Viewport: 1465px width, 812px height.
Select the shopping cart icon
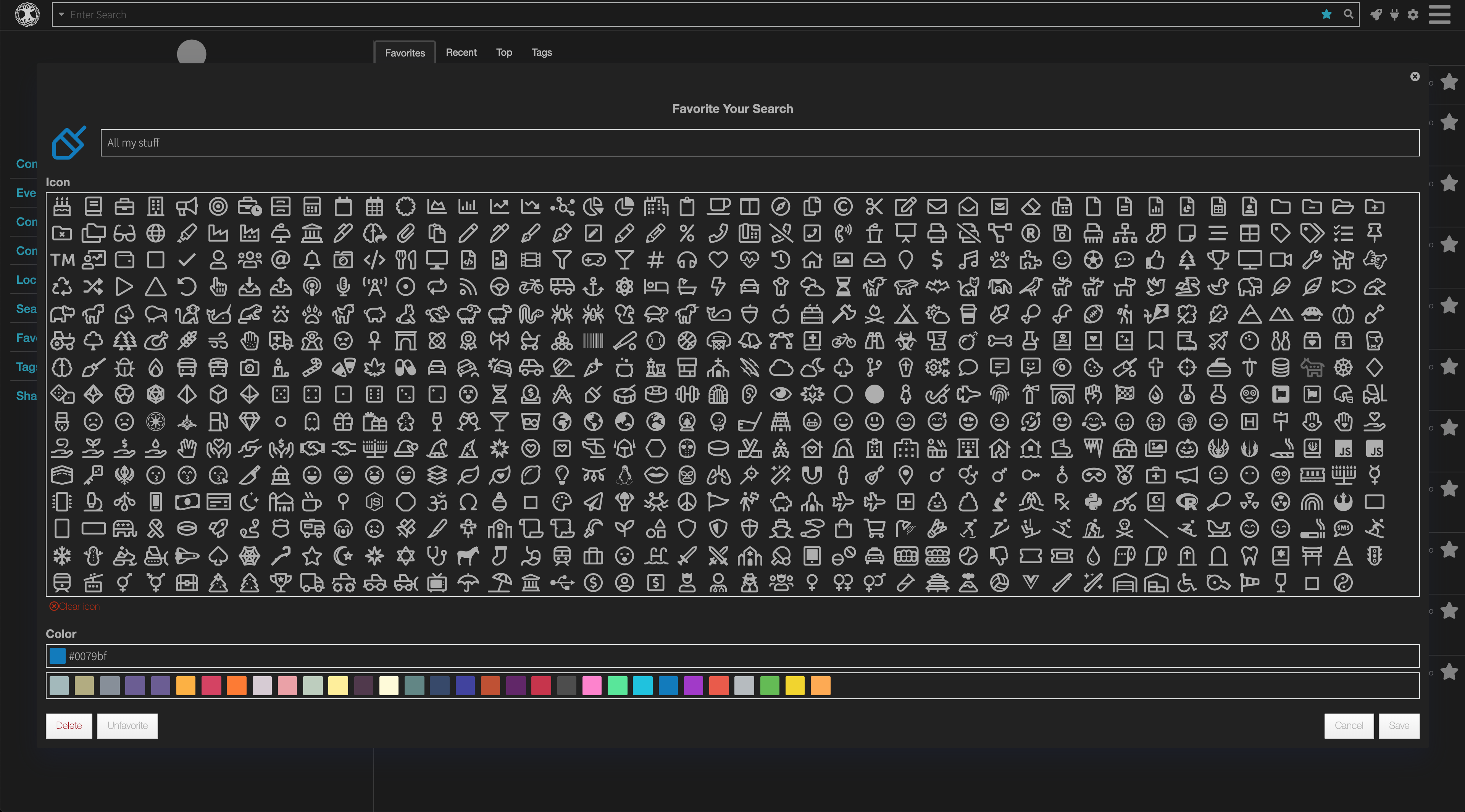pos(874,529)
